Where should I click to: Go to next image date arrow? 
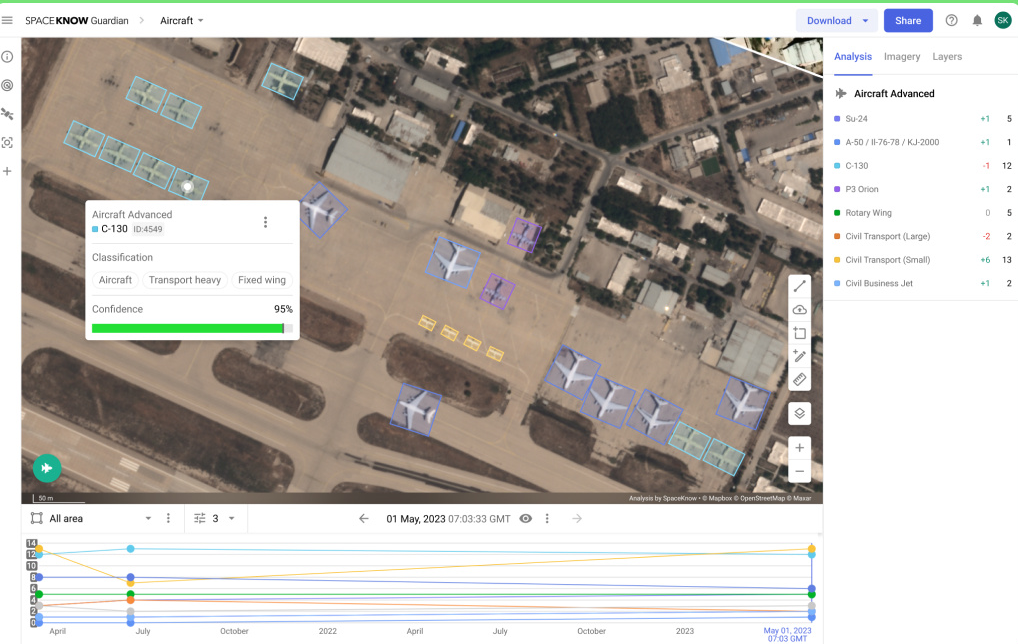(x=577, y=518)
